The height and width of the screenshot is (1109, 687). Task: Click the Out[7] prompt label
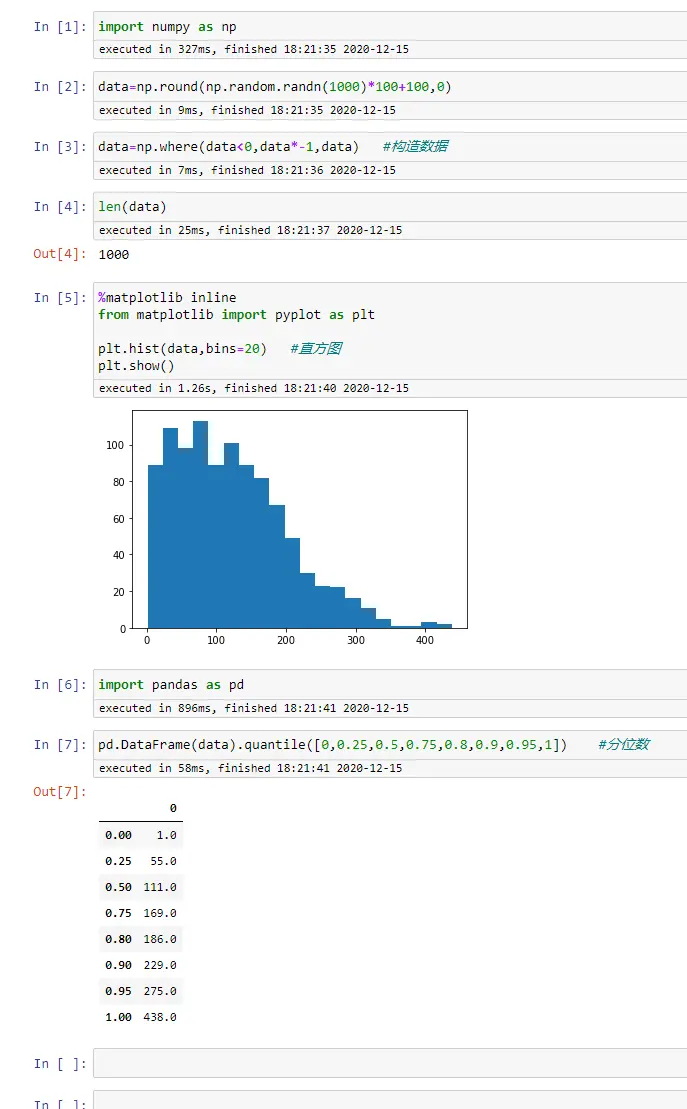tap(60, 792)
